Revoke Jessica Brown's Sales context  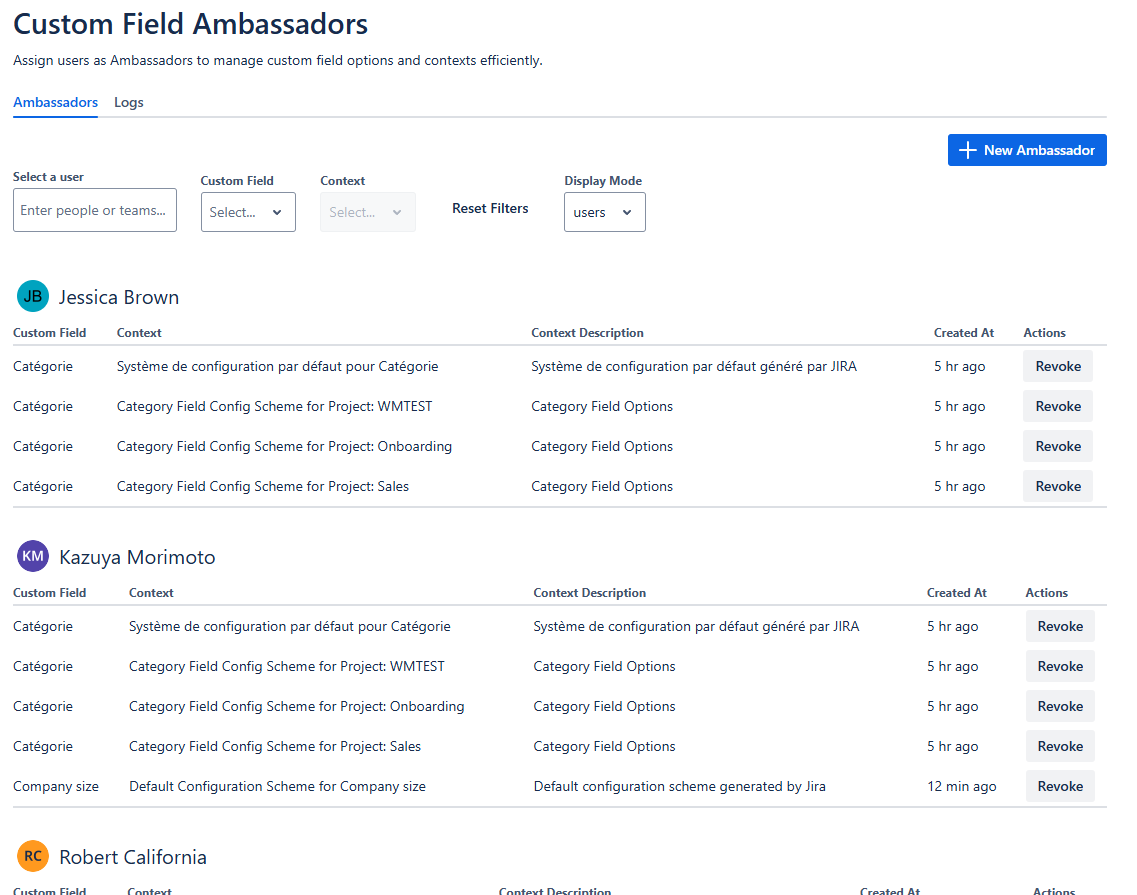click(x=1057, y=486)
